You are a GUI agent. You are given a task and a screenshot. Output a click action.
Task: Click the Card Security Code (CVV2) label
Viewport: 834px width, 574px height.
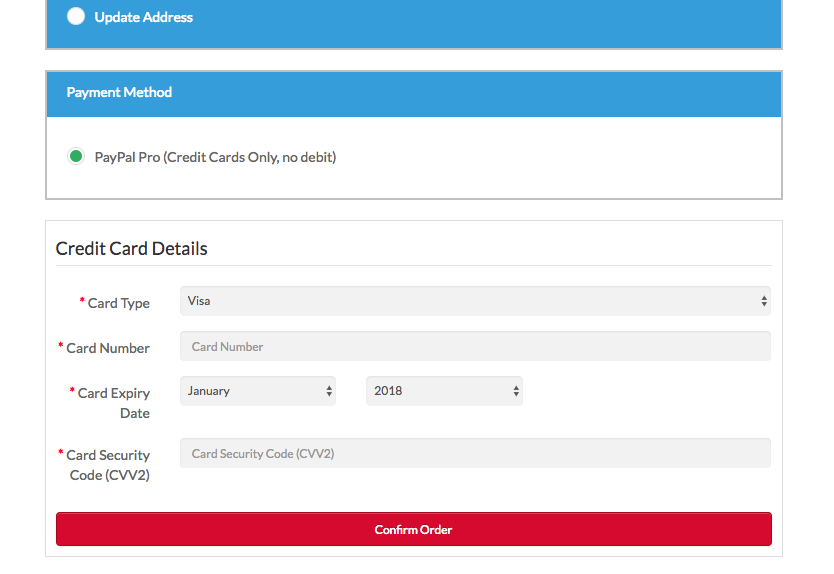(107, 465)
